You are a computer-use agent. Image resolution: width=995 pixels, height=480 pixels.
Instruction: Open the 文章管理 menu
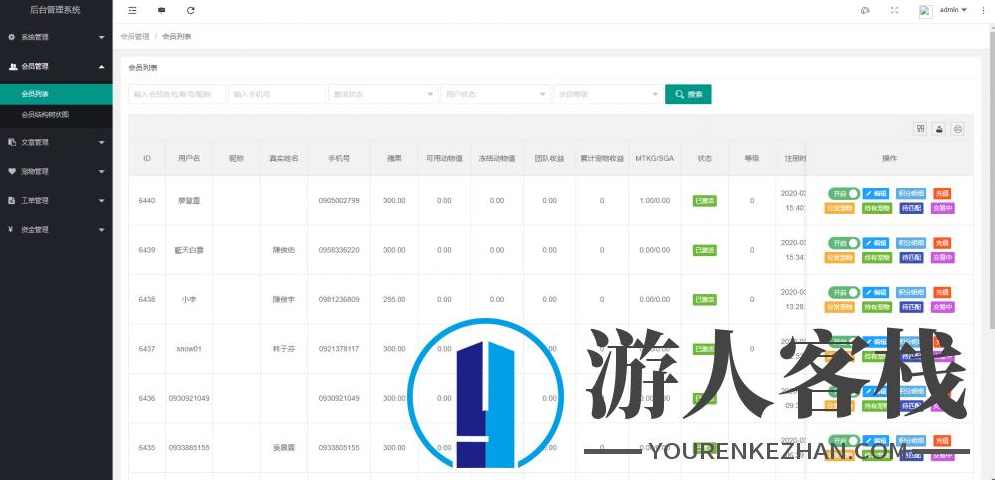pyautogui.click(x=56, y=142)
